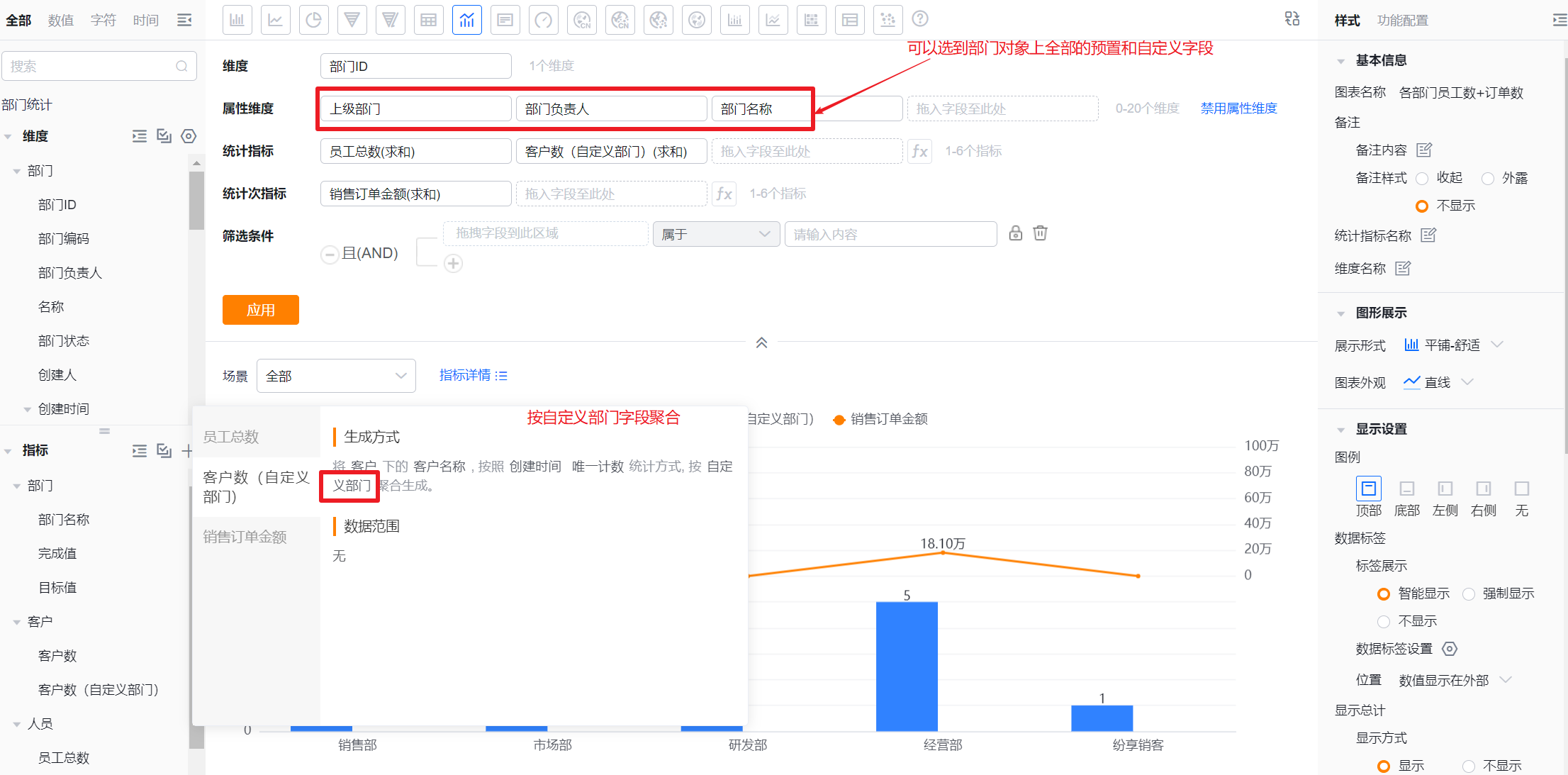Collapse the 创建时间 tree node
The image size is (1568, 775).
point(27,409)
